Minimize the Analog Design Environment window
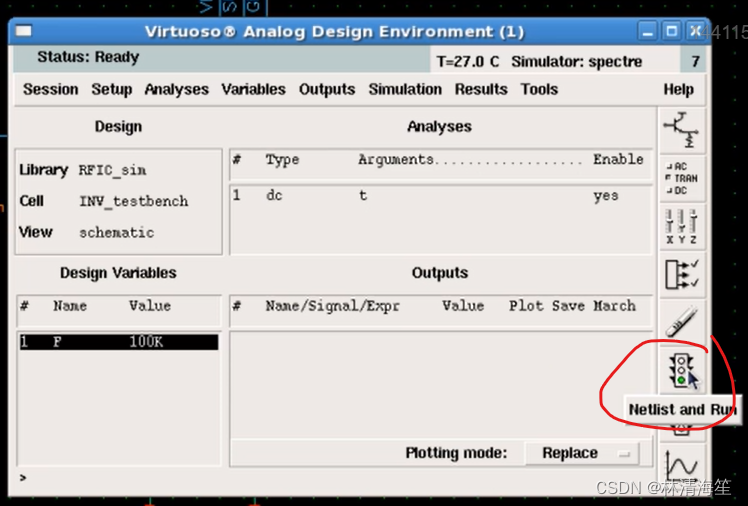Viewport: 748px width, 506px height. click(647, 32)
